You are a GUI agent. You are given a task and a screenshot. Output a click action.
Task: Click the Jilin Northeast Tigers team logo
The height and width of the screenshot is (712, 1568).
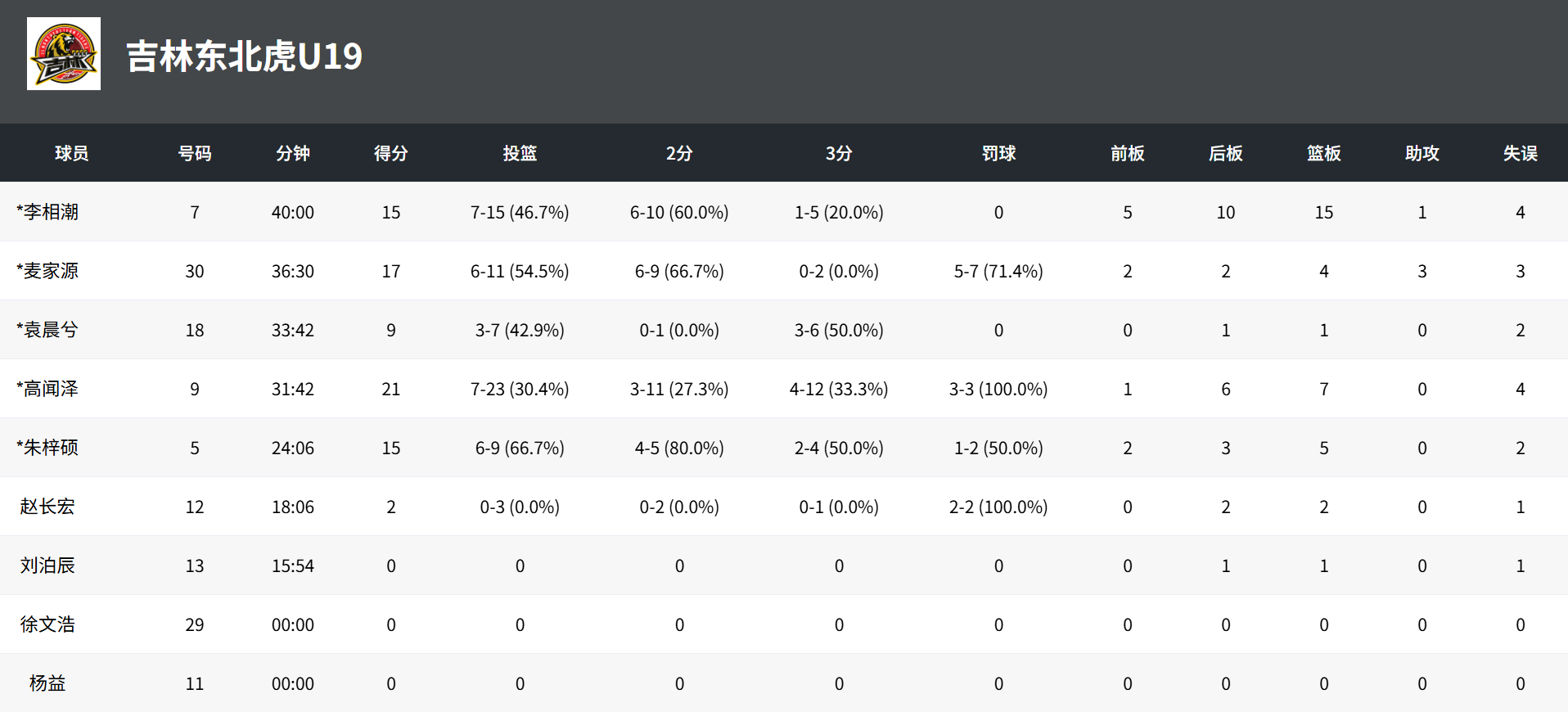64,54
